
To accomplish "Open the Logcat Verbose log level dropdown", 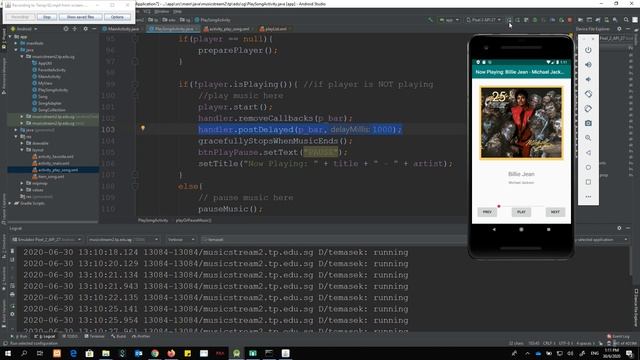I will [181, 240].
